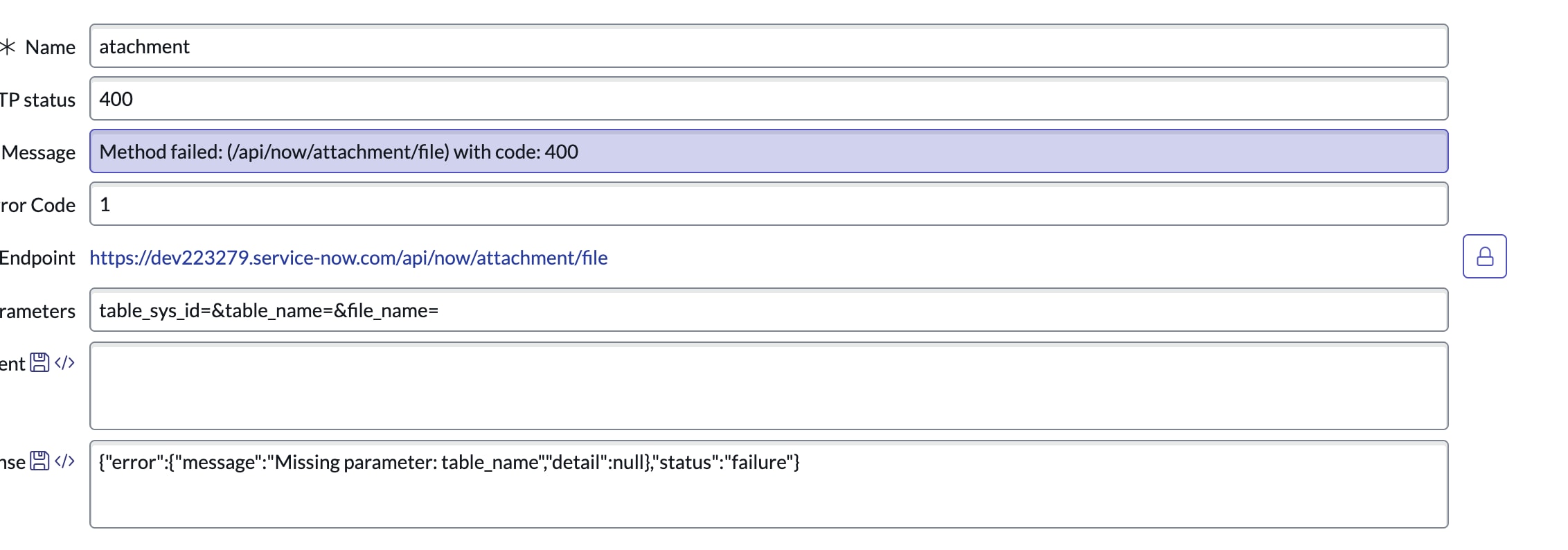
Task: Click the angle-brackets icon near the response box
Action: [x=65, y=461]
